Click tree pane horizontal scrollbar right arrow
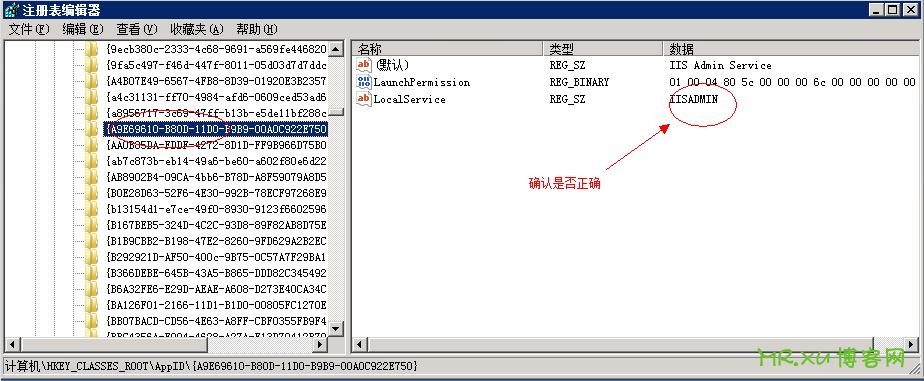 pyautogui.click(x=321, y=344)
